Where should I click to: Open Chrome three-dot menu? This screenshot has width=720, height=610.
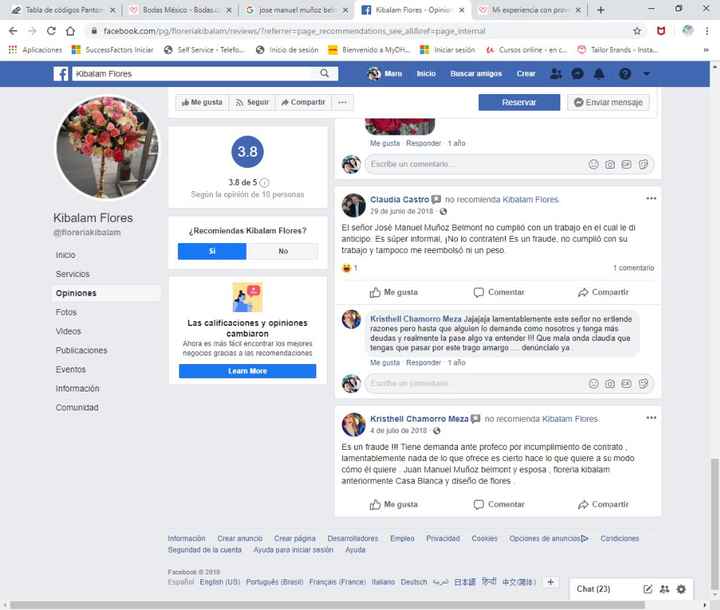[707, 31]
